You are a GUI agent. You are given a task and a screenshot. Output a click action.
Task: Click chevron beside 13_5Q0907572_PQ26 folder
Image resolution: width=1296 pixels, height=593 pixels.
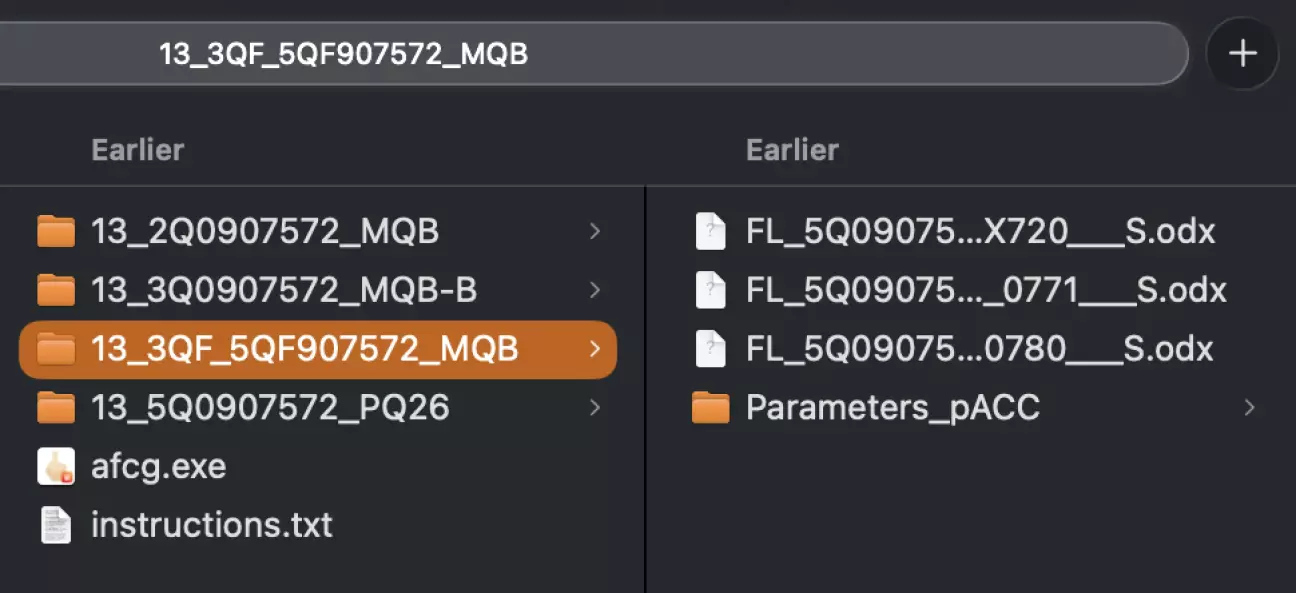(x=595, y=408)
